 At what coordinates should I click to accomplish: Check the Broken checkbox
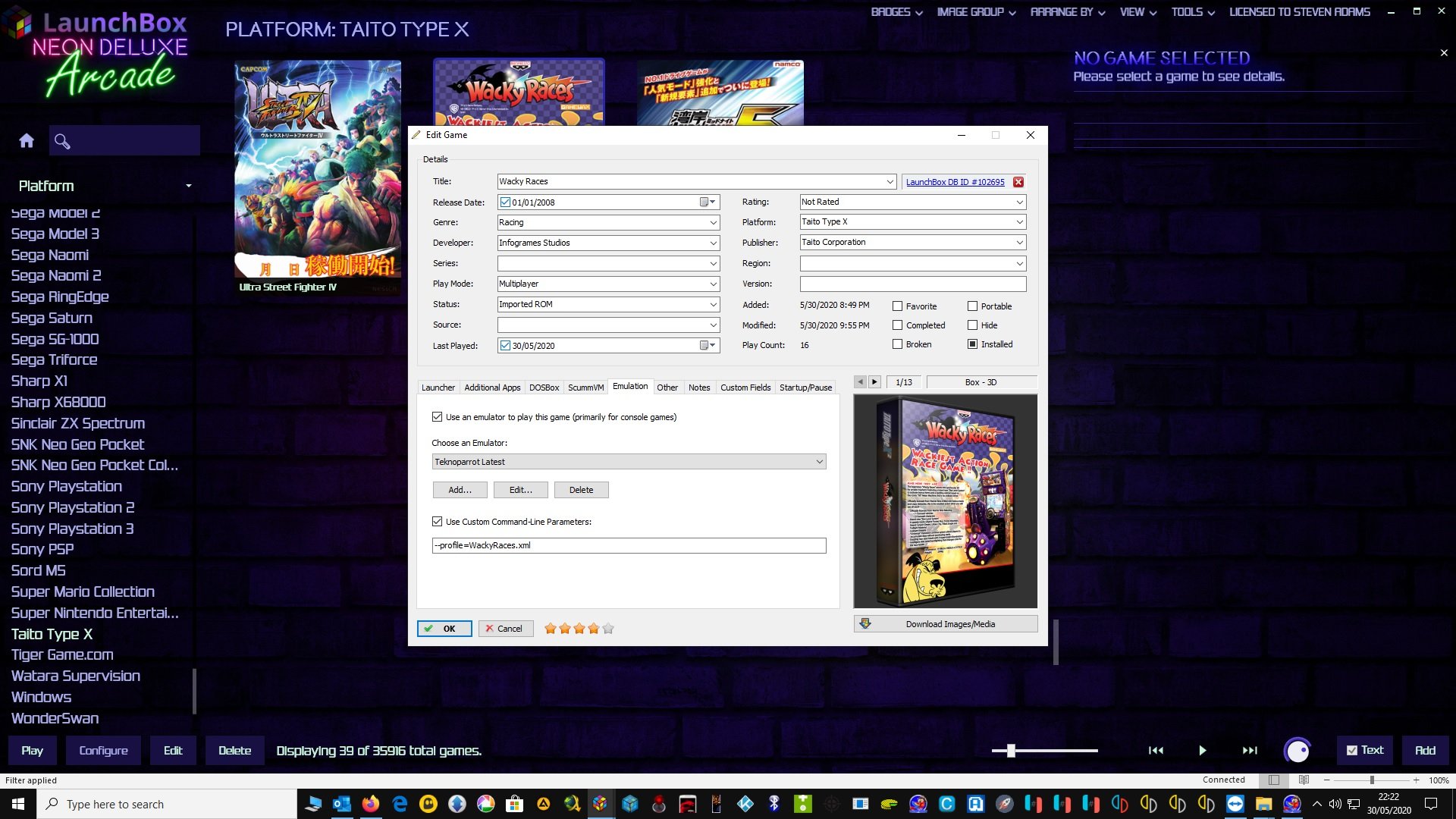coord(898,344)
